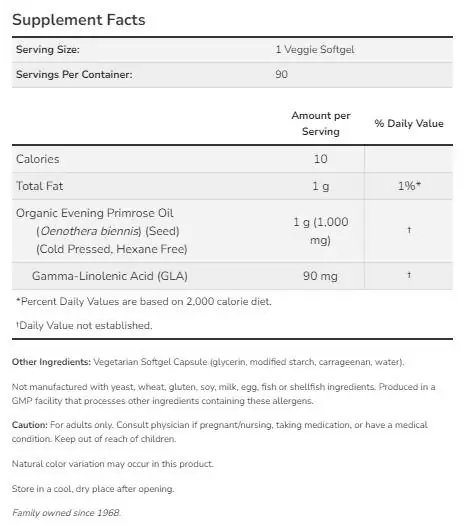Click the 1 Veggie Softgel value
This screenshot has height=526, width=467.
pos(315,50)
